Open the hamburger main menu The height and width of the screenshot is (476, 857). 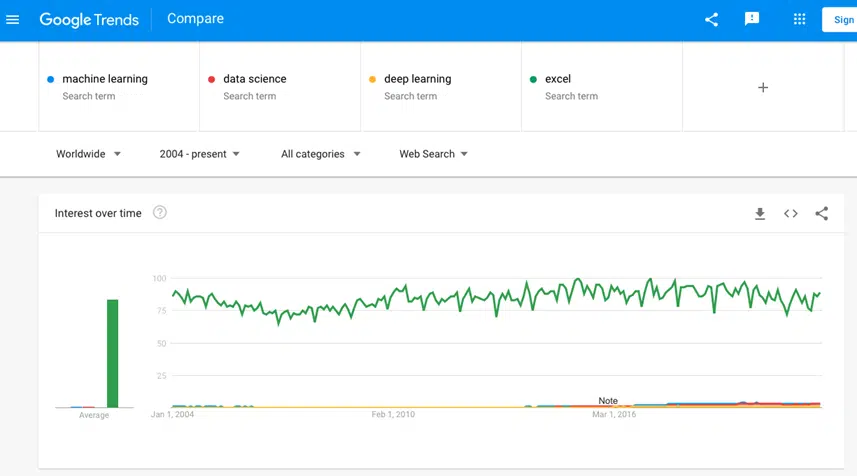tap(13, 20)
